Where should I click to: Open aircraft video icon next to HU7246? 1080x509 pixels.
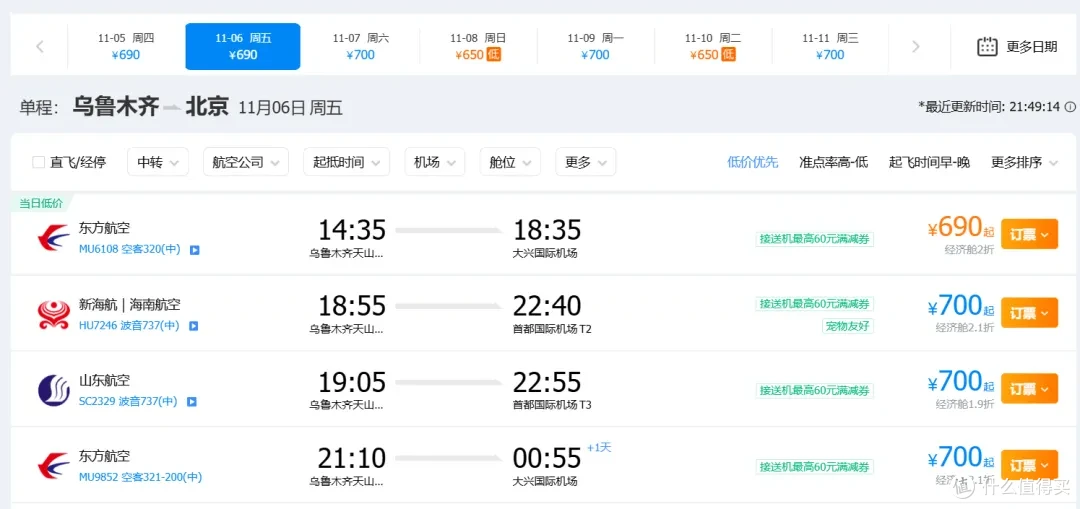[x=194, y=326]
